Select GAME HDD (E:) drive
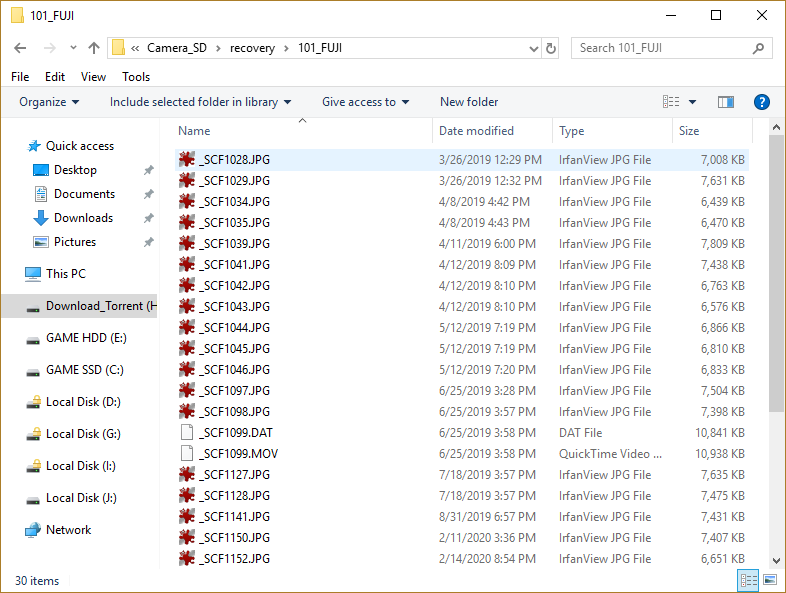The image size is (786, 593). tap(86, 338)
